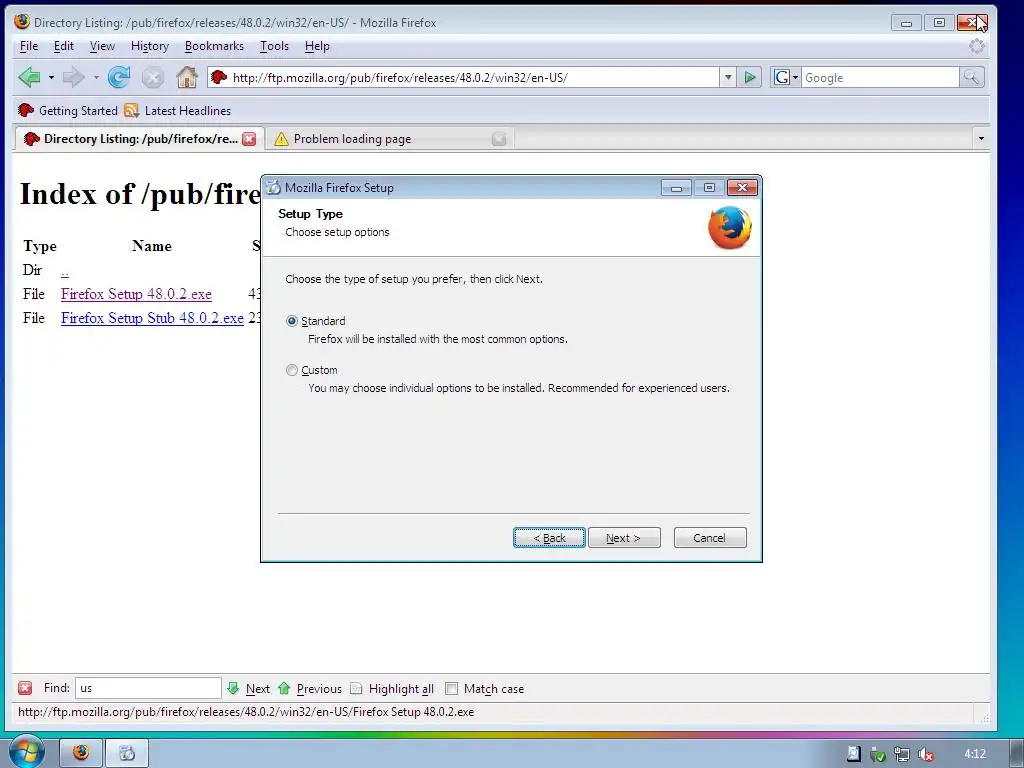Close the Directory Listing tab

coord(249,138)
